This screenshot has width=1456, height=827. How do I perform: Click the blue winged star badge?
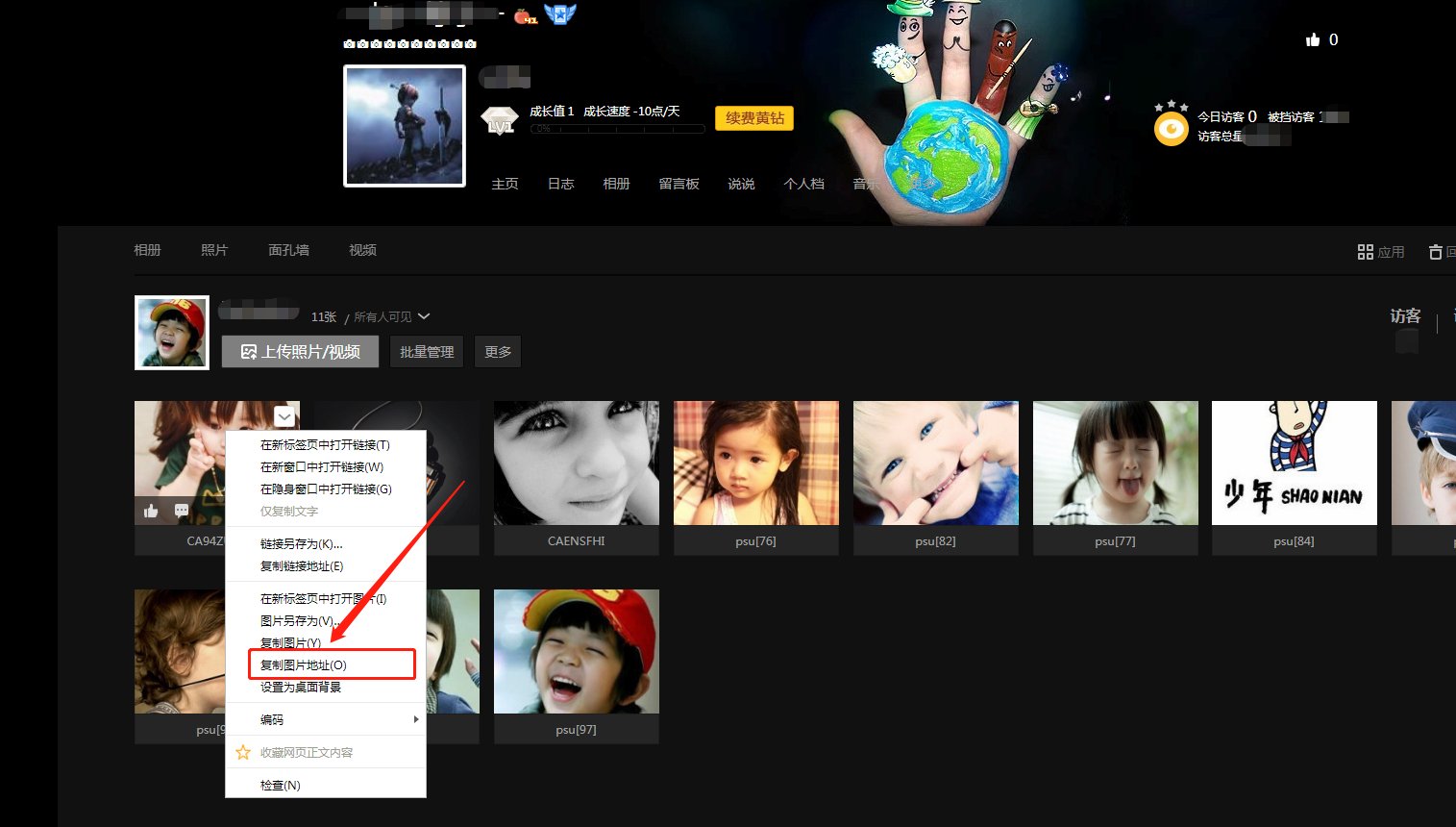pyautogui.click(x=559, y=14)
